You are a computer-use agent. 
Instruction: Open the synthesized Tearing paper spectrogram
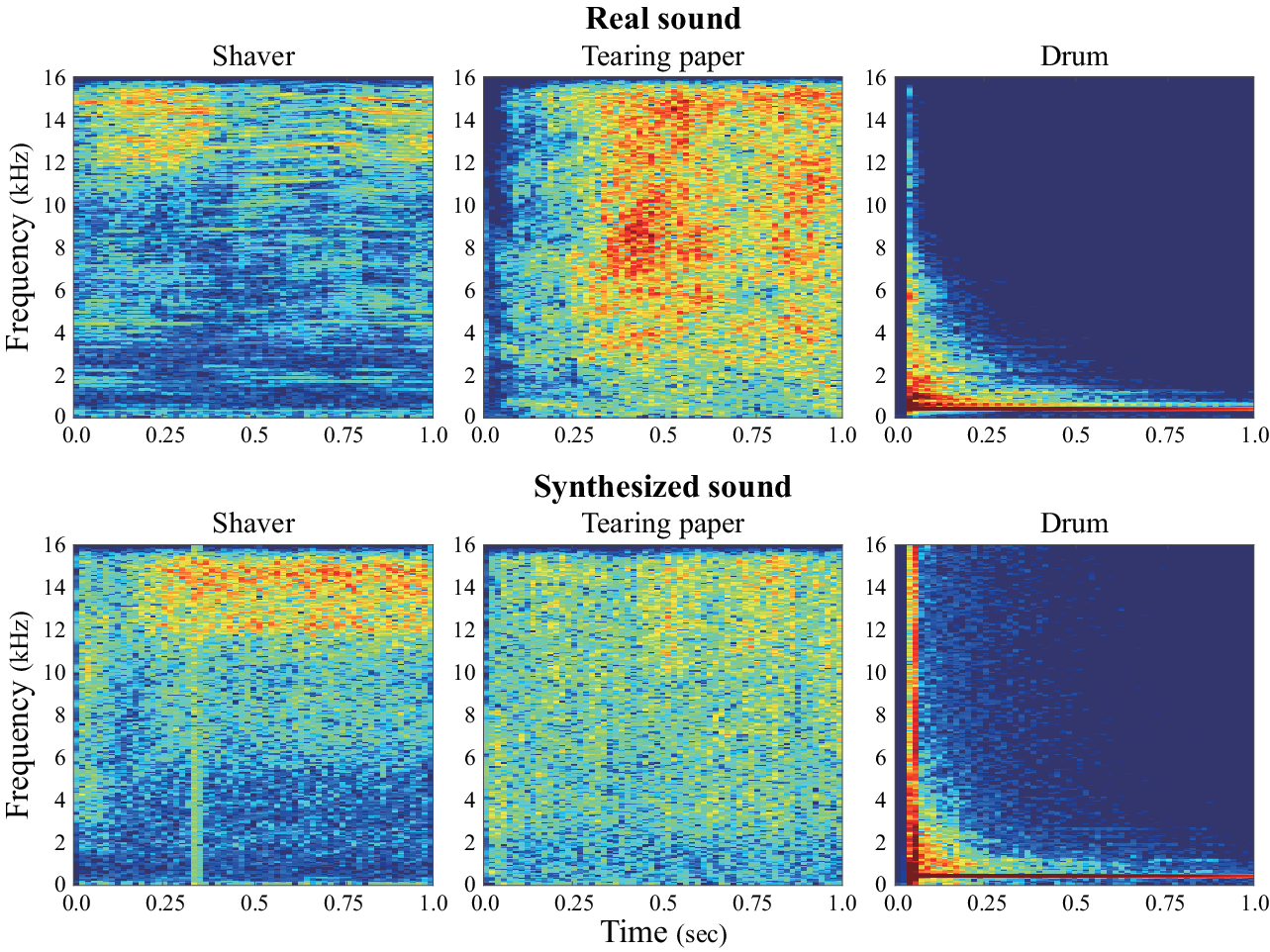pyautogui.click(x=663, y=714)
